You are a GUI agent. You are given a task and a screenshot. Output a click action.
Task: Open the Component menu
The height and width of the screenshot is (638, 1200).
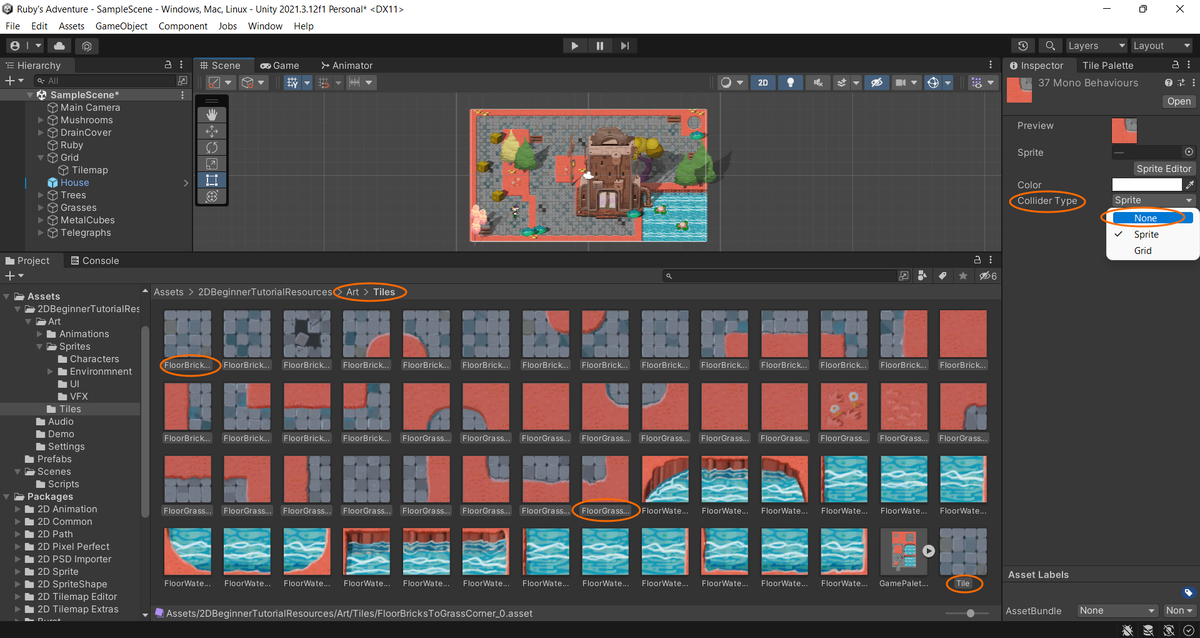tap(183, 26)
